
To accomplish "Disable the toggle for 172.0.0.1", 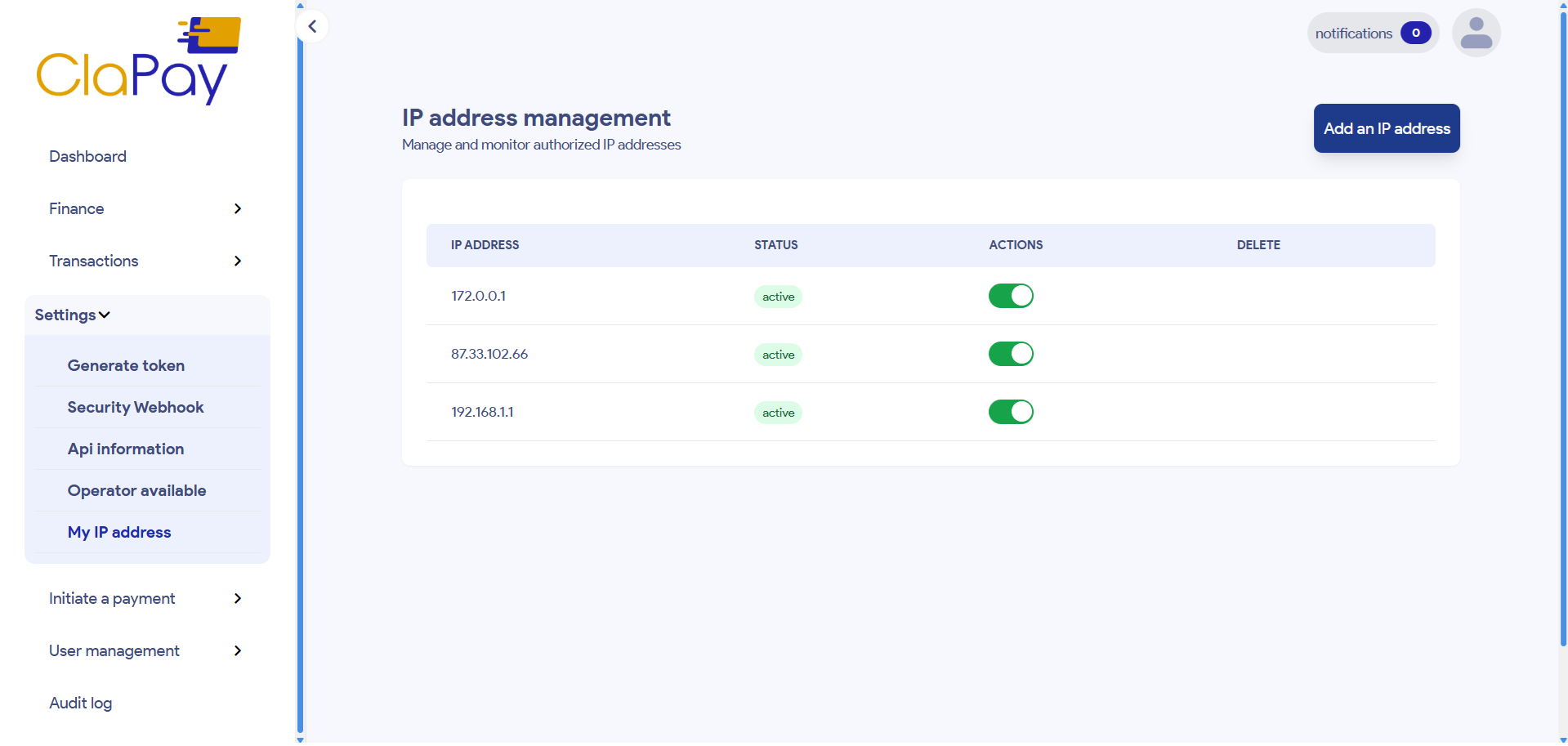I will [x=1011, y=296].
